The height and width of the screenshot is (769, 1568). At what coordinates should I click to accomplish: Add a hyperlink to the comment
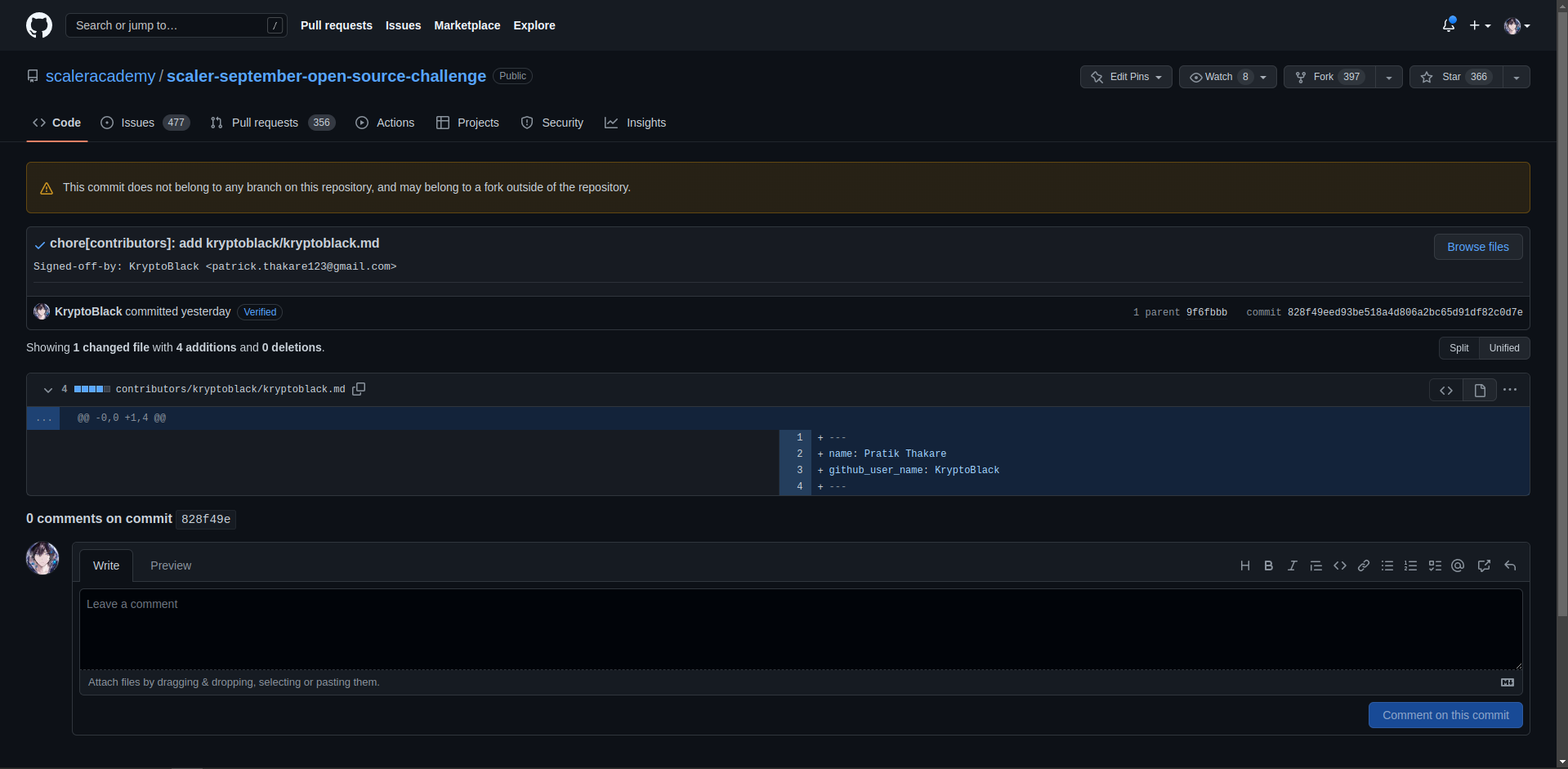(x=1363, y=566)
